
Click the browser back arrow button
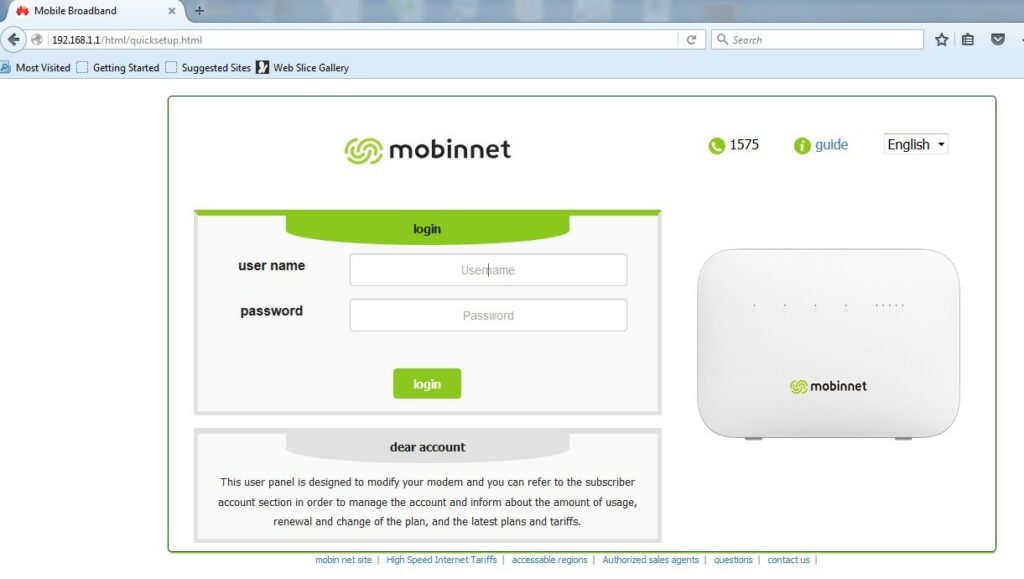13,40
